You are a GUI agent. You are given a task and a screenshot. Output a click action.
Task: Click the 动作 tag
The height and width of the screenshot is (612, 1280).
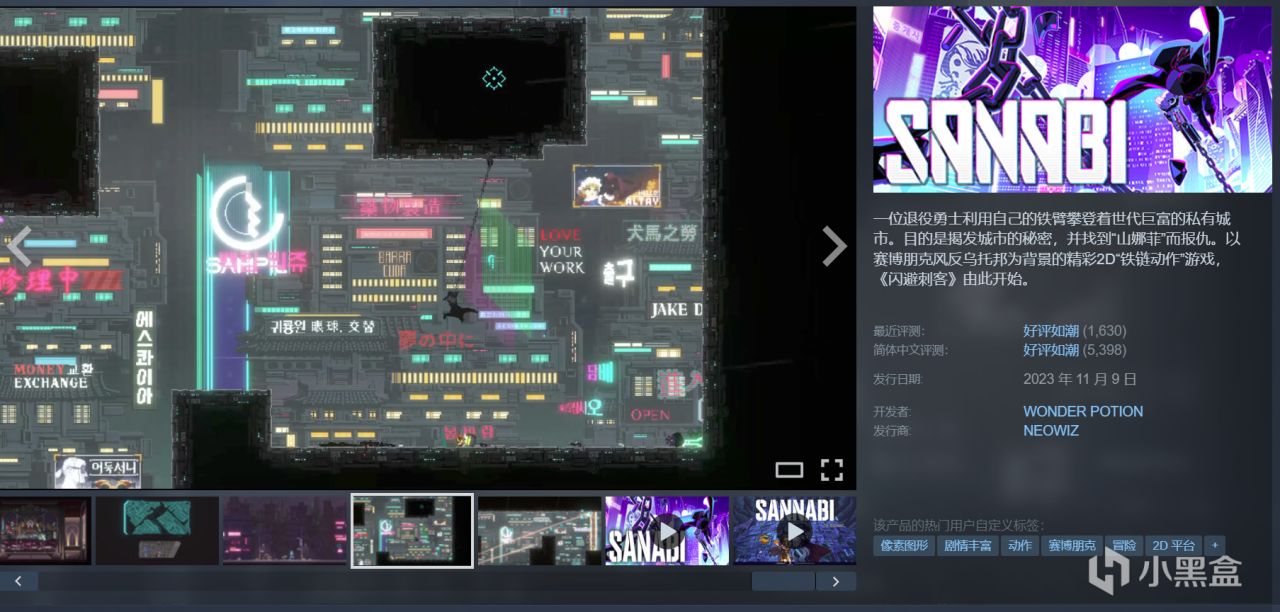click(x=1020, y=546)
